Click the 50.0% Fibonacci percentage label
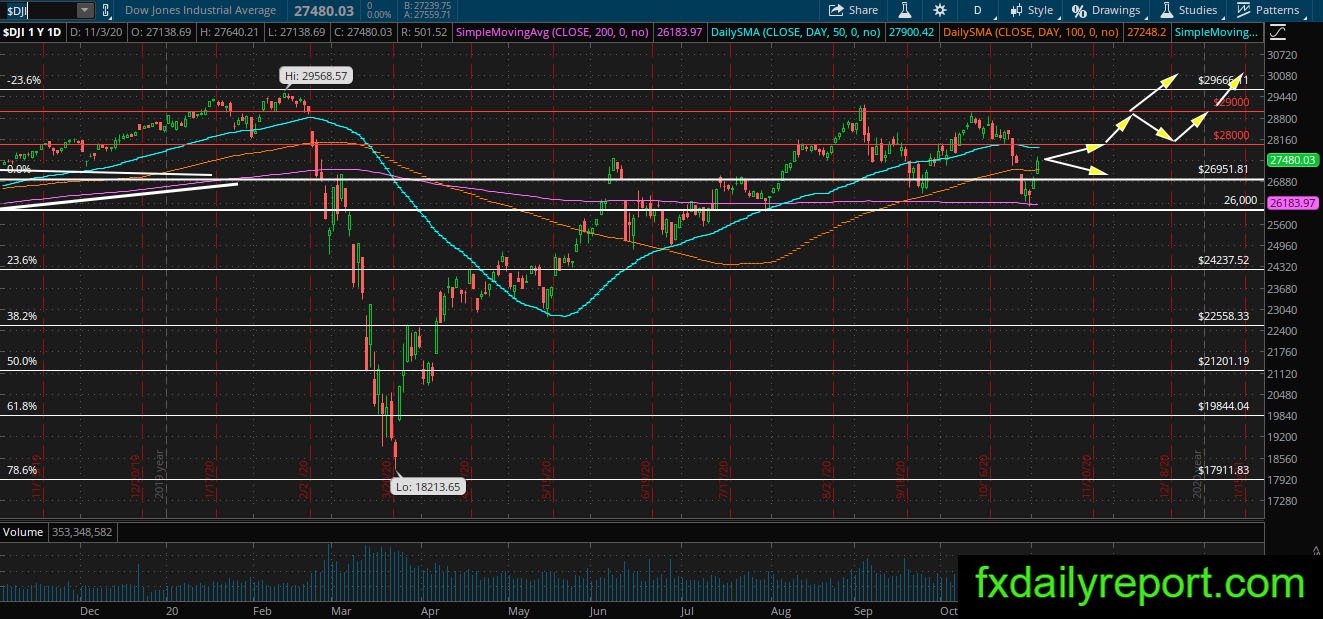This screenshot has width=1323, height=619. pyautogui.click(x=21, y=361)
